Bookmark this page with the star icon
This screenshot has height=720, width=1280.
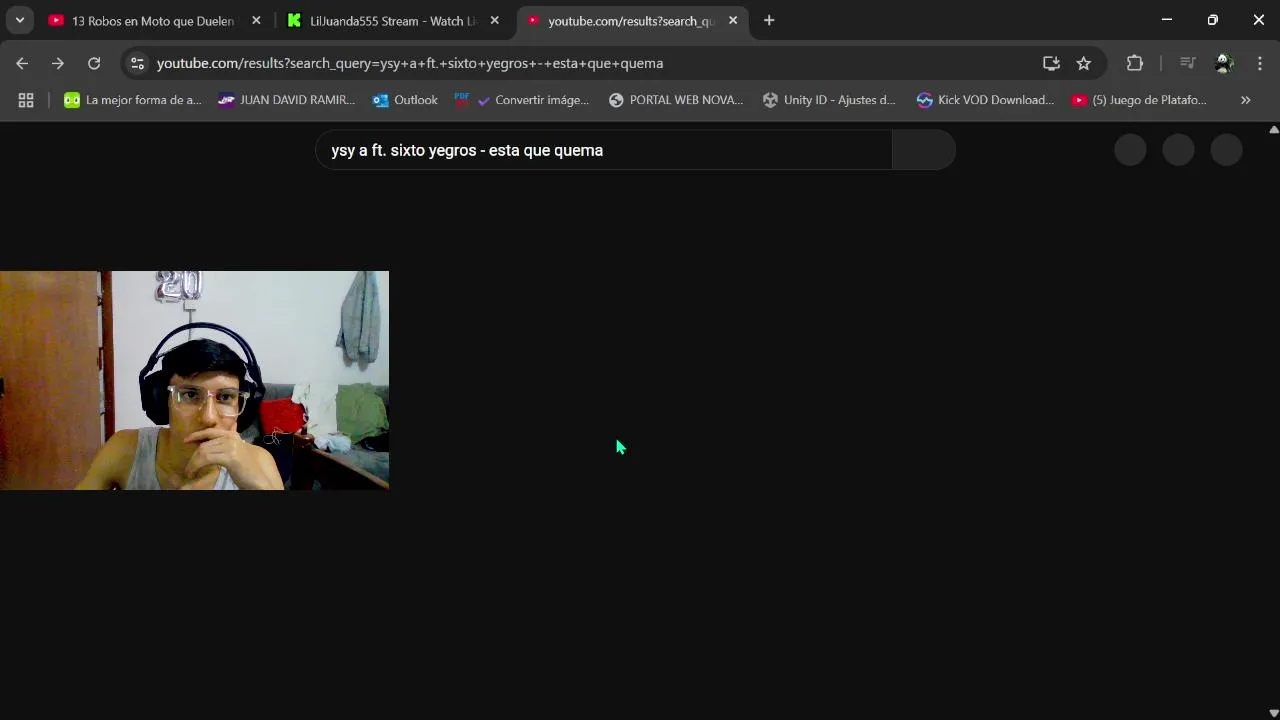point(1084,63)
